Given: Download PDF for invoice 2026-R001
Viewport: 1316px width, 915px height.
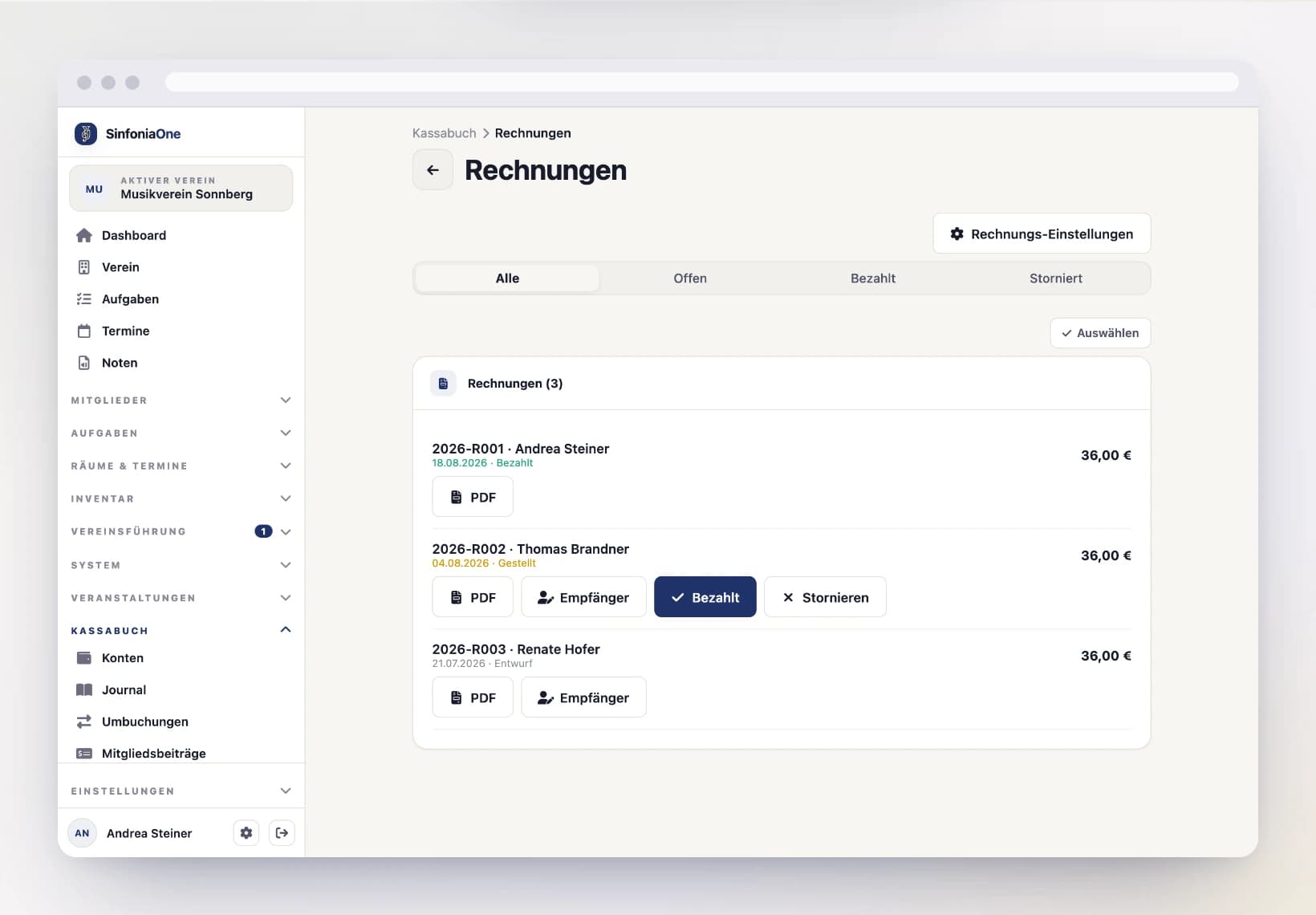Looking at the screenshot, I should point(473,497).
